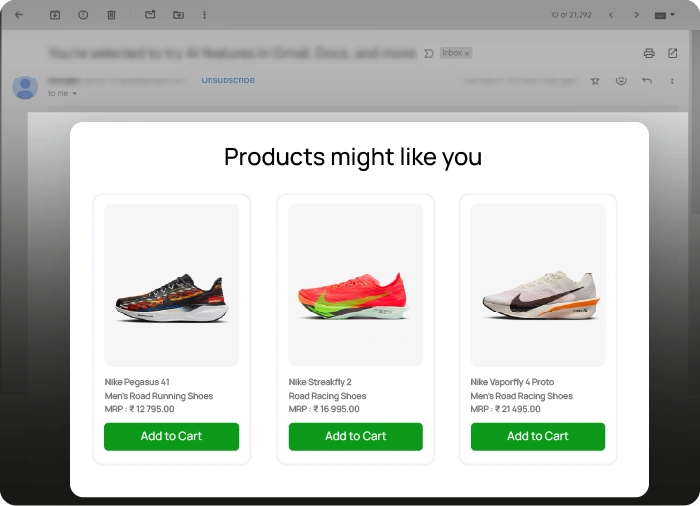The width and height of the screenshot is (700, 506).
Task: Click the Unsubscribe link
Action: [x=228, y=80]
